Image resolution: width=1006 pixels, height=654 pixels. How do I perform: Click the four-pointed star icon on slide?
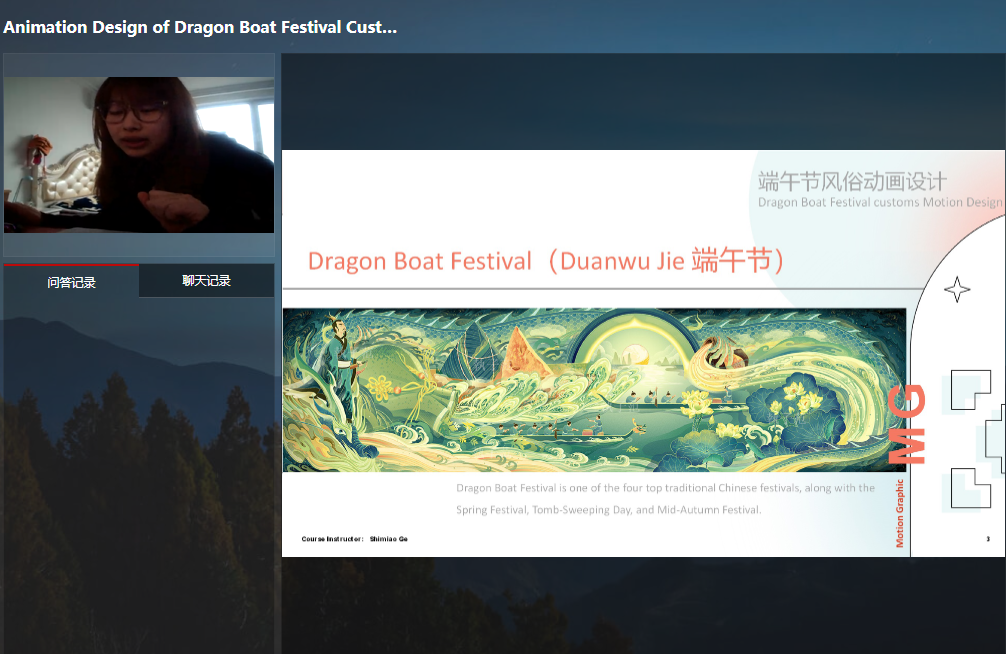pos(957,289)
